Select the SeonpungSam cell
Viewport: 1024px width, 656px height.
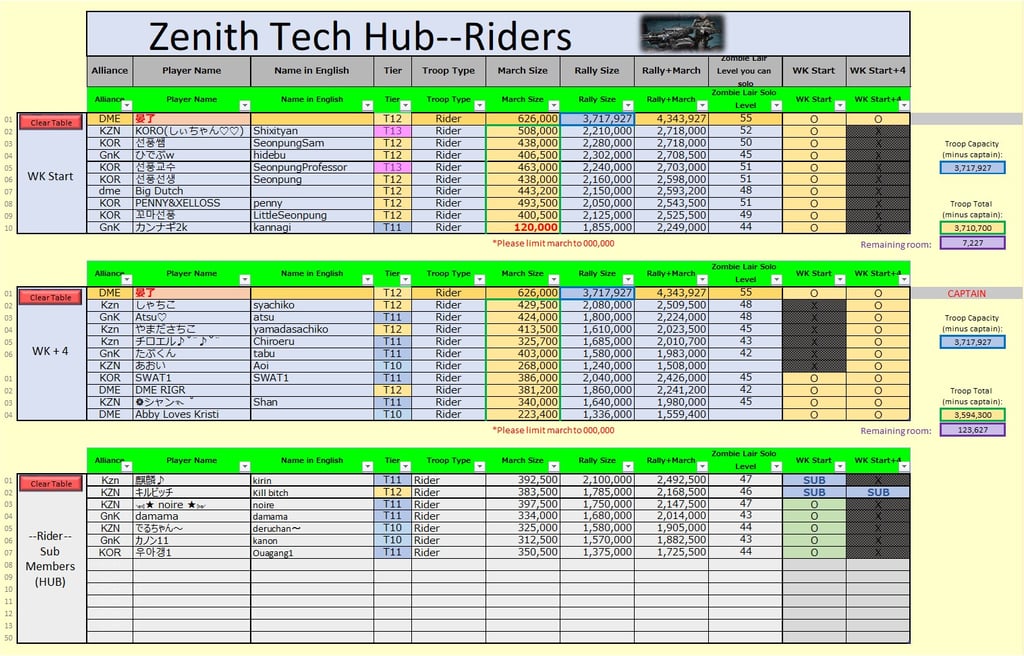point(312,143)
